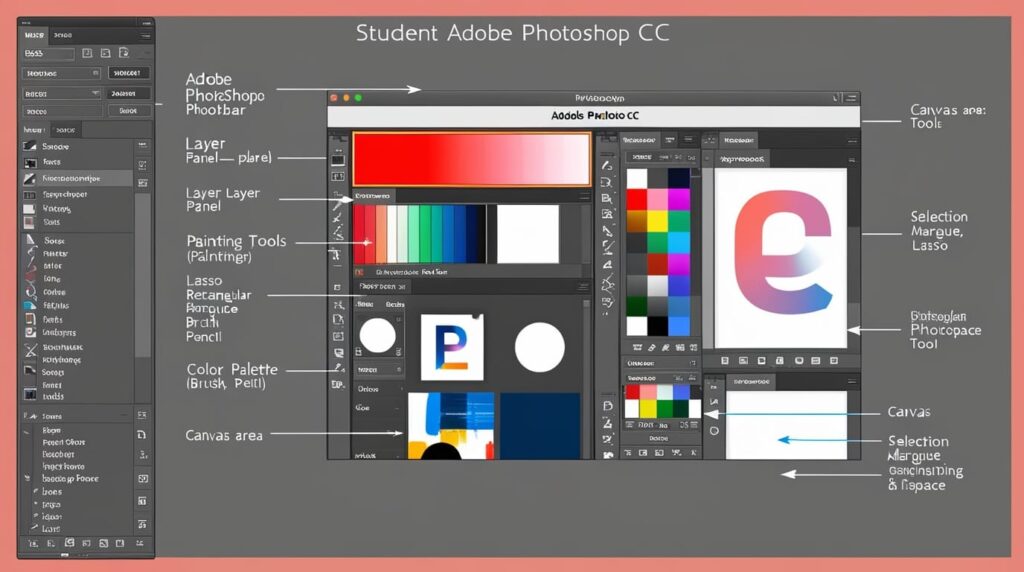1024x572 pixels.
Task: Select the rectangle tool atop the main window's left toolbar
Action: pyautogui.click(x=338, y=160)
